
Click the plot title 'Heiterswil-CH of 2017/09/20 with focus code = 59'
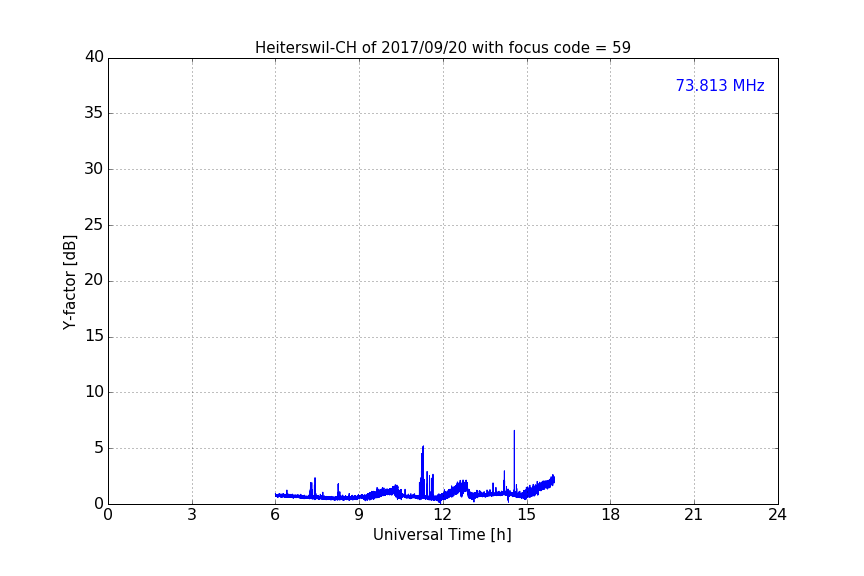(442, 47)
